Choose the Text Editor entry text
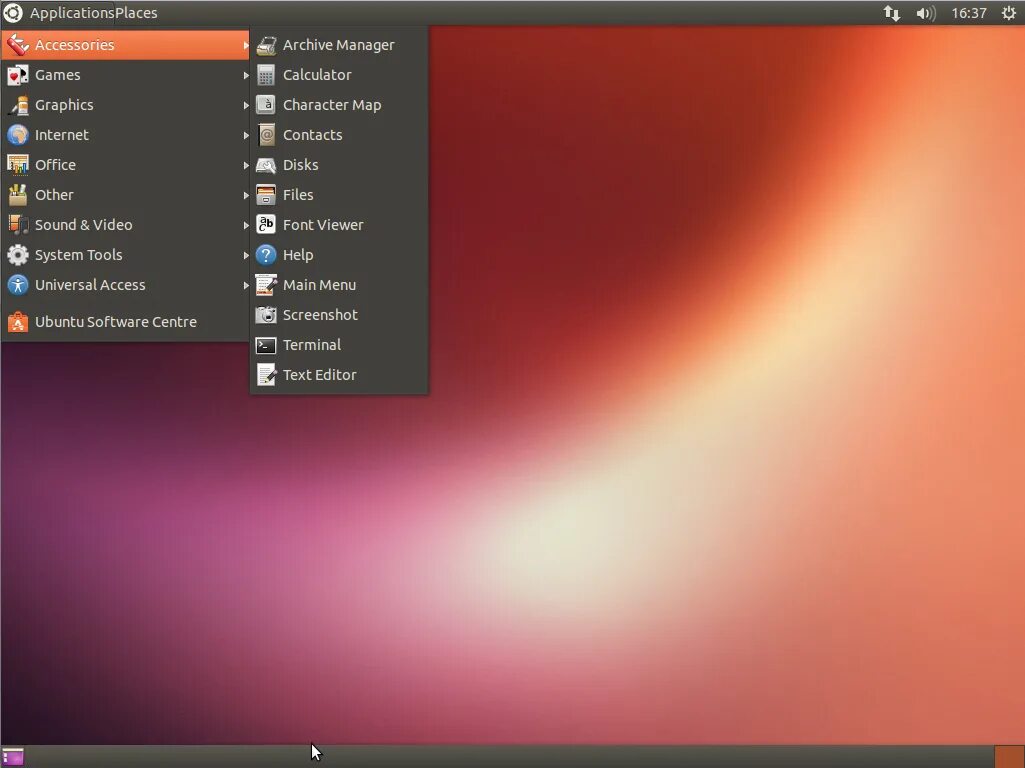1025x768 pixels. click(320, 375)
